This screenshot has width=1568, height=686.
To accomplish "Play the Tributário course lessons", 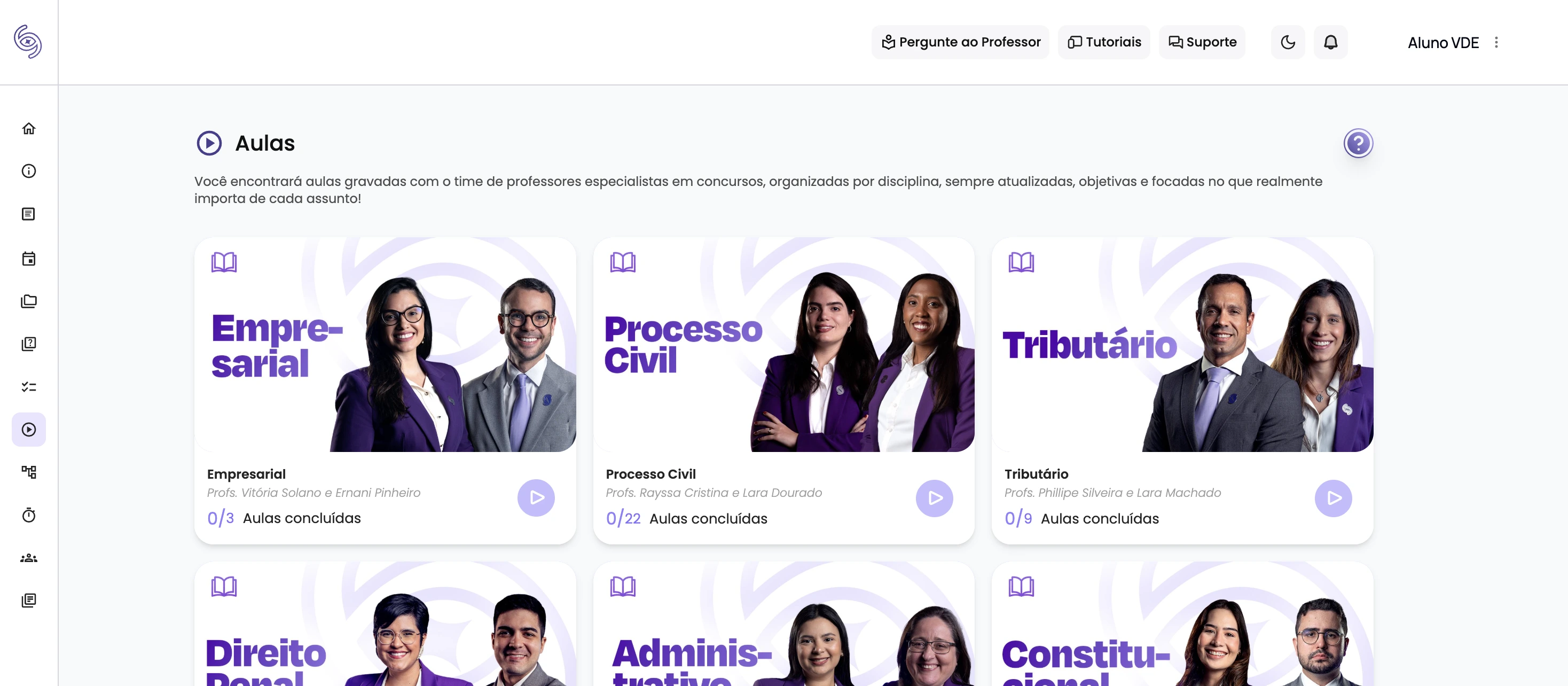I will coord(1333,498).
